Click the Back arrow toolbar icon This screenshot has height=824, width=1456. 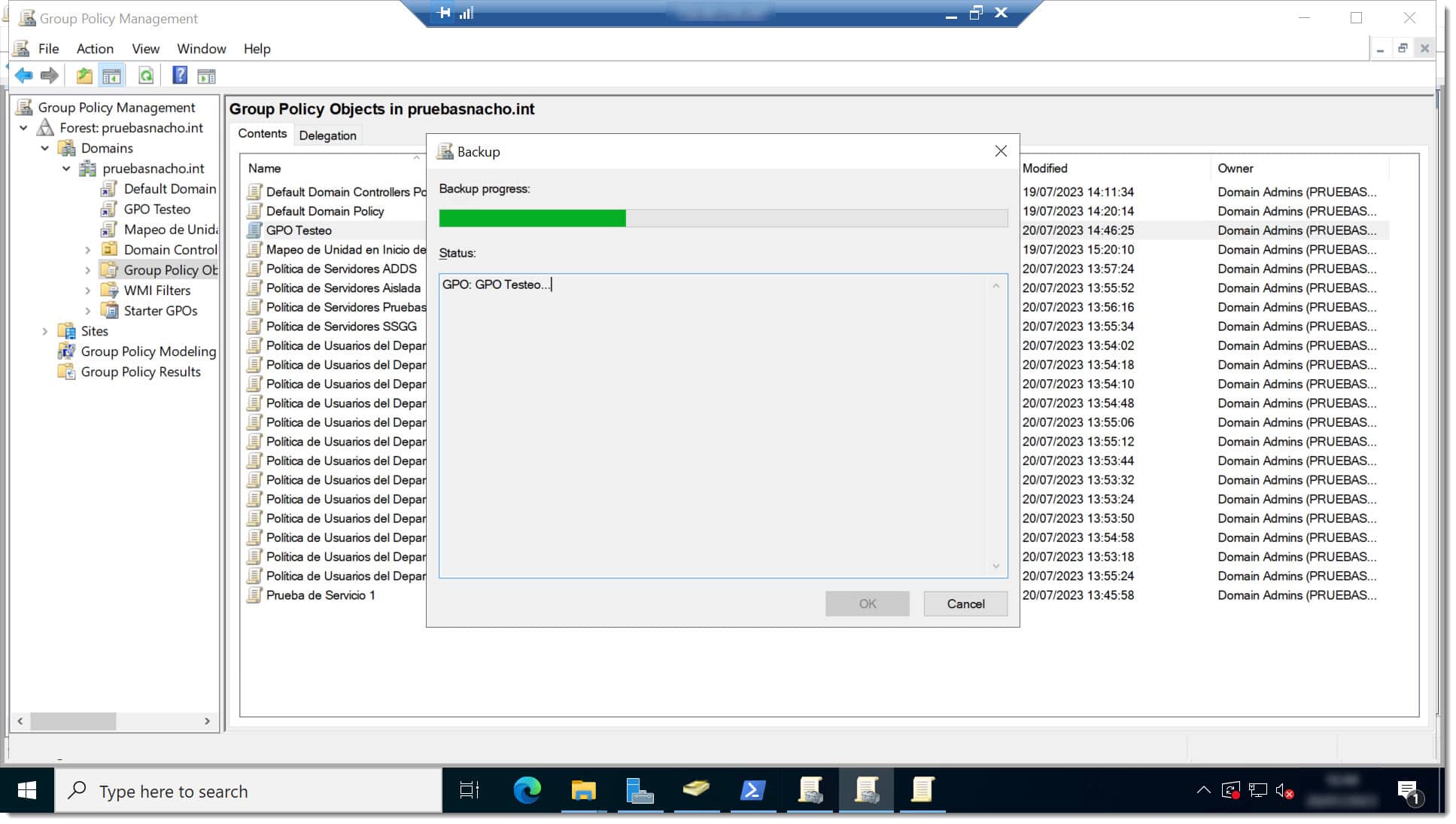tap(24, 75)
